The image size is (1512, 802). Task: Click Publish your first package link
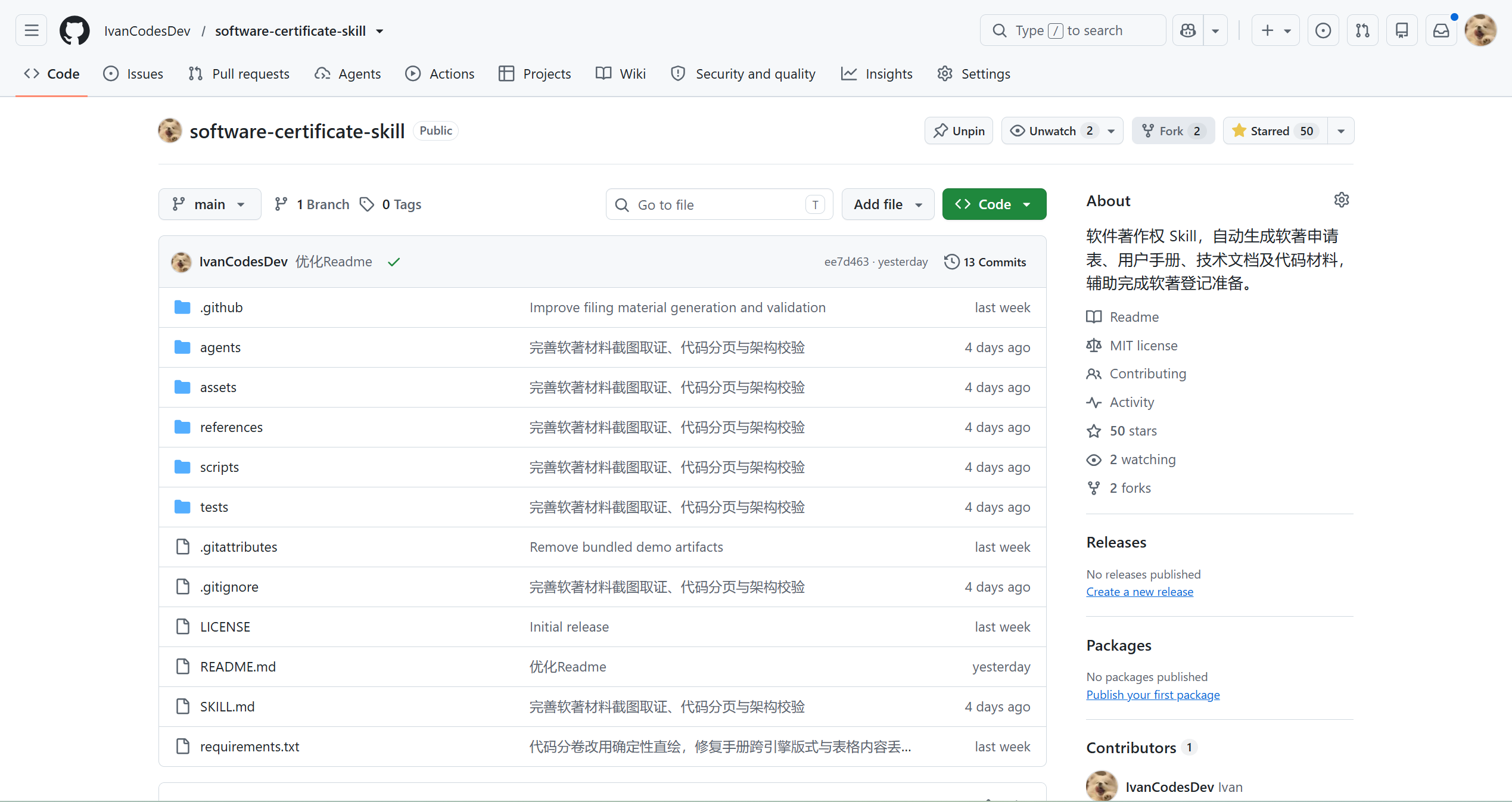point(1153,695)
